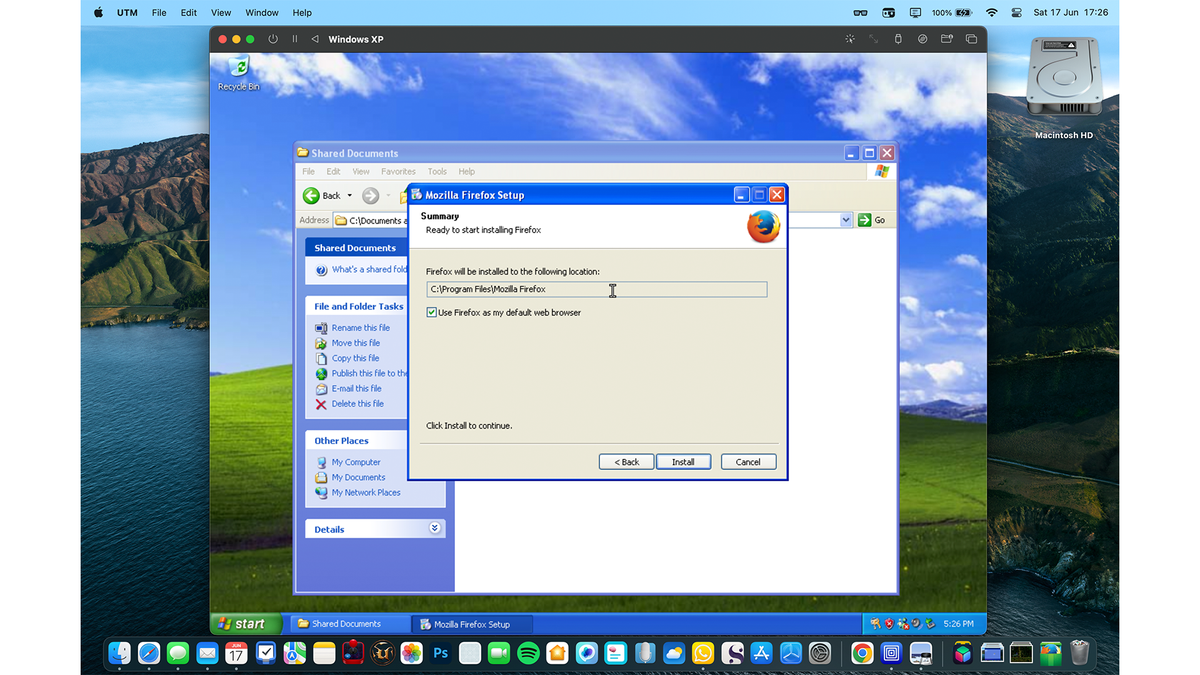Select the Copy this file task icon
Viewport: 1200px width, 675px height.
click(320, 358)
